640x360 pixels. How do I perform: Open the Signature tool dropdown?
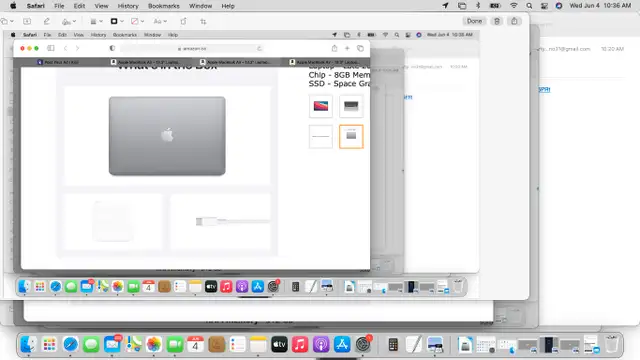pyautogui.click(x=69, y=21)
